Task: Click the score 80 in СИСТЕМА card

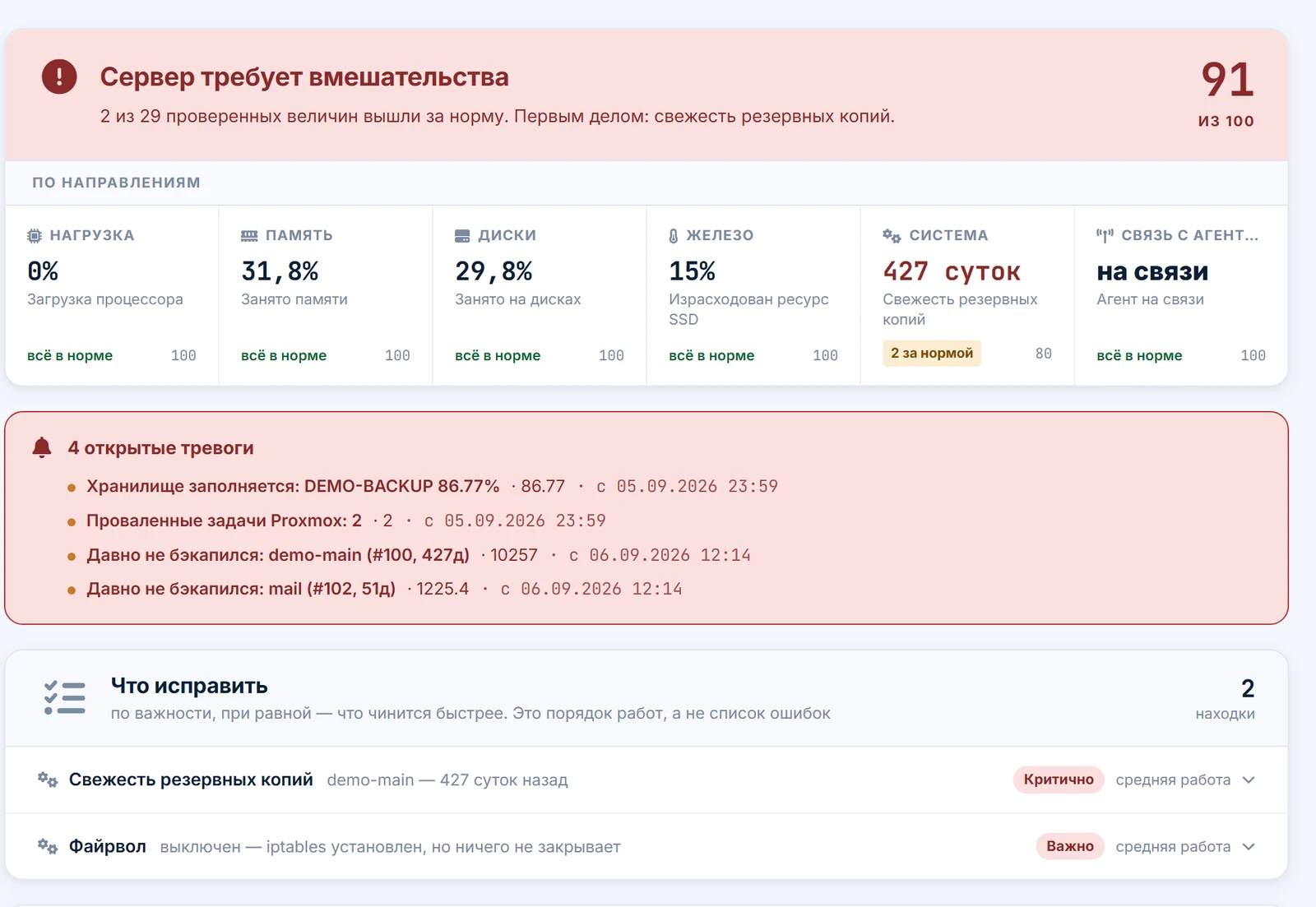Action: pyautogui.click(x=1043, y=354)
